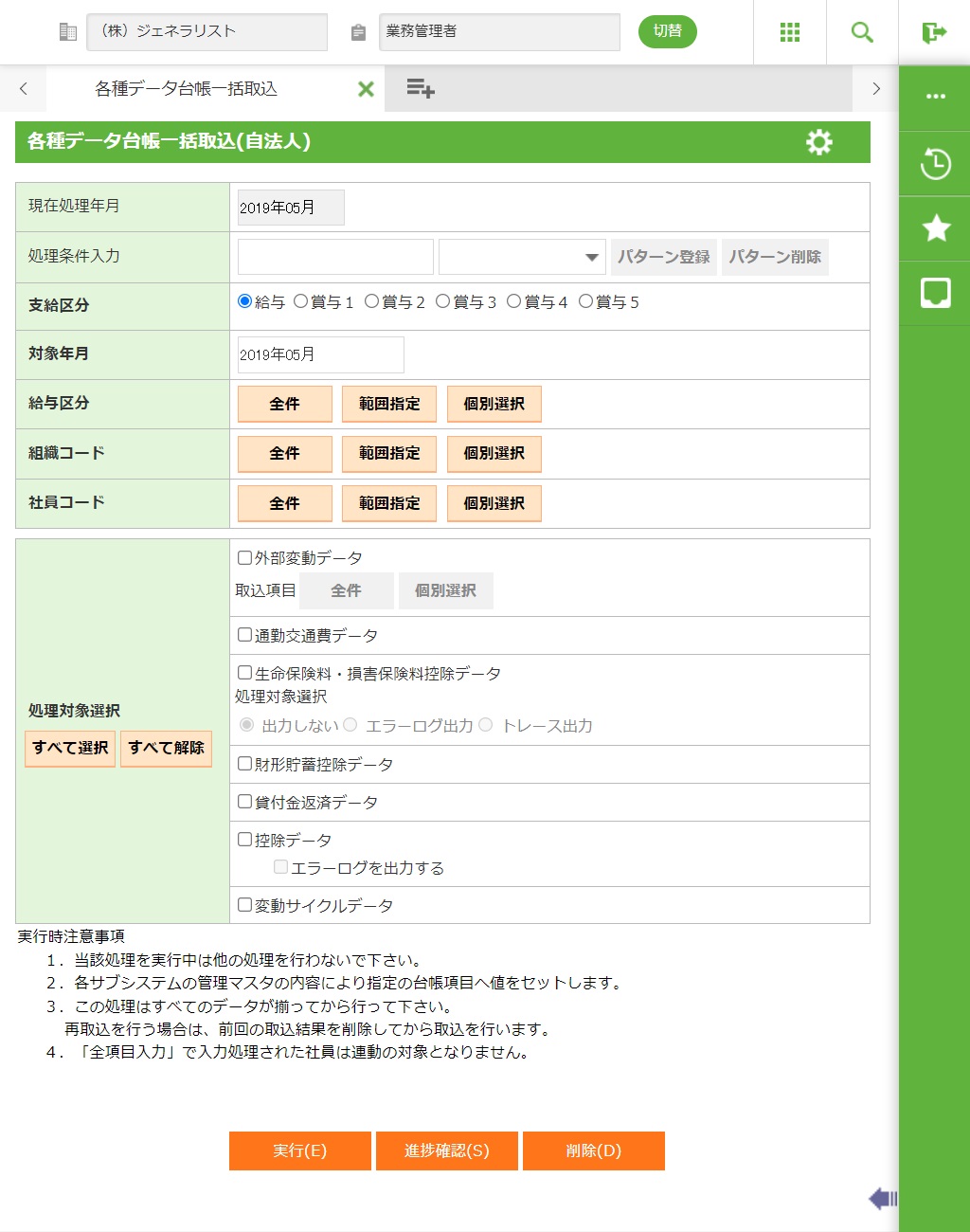Close the 各種データ台帳一括取込 tab
Screen dimensions: 970x1232
[x=366, y=89]
